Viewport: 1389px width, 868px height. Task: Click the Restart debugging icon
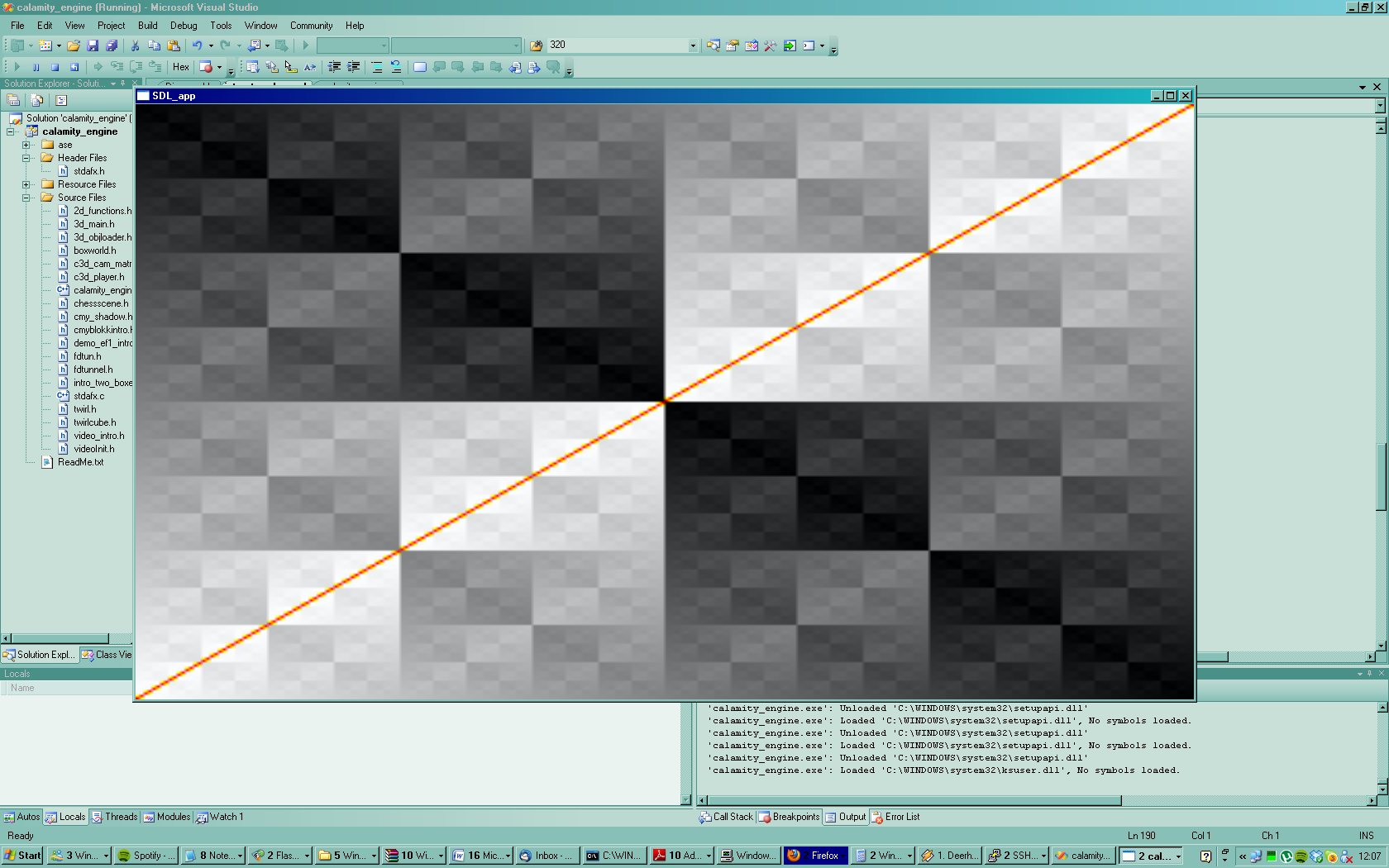[x=74, y=67]
